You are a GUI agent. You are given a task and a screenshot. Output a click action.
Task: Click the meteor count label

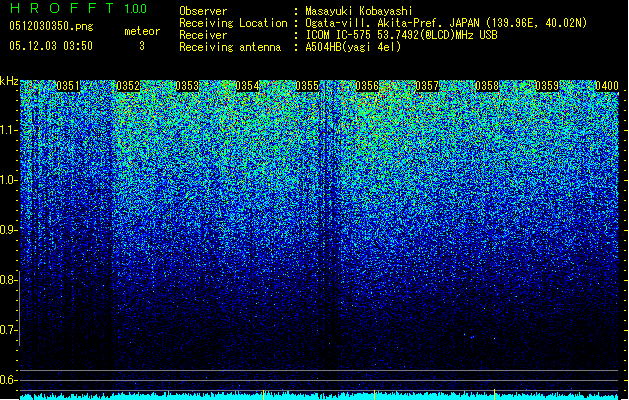142,31
